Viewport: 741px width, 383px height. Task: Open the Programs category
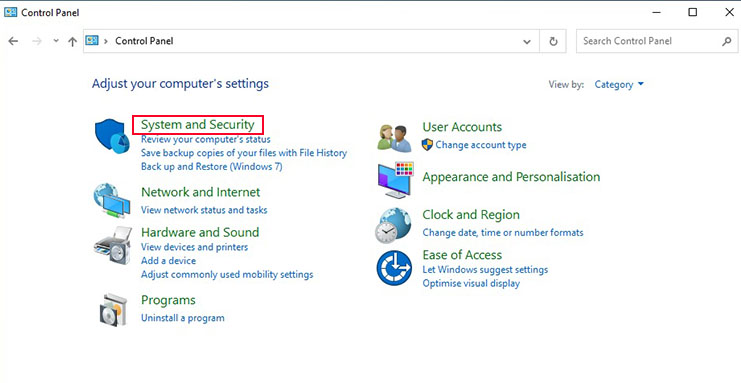click(168, 300)
